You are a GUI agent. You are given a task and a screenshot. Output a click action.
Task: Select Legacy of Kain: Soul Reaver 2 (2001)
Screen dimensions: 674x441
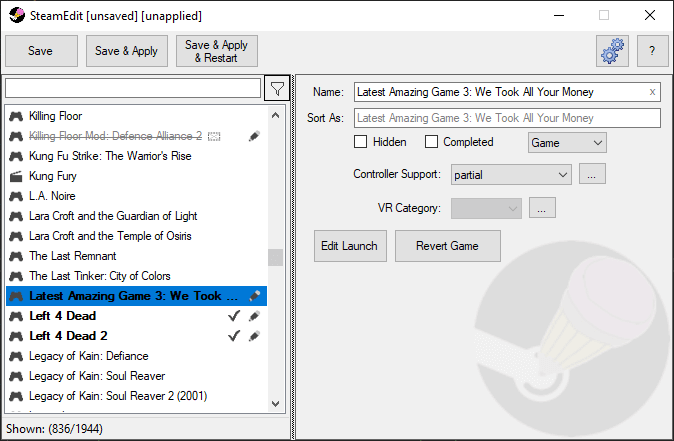pos(136,396)
